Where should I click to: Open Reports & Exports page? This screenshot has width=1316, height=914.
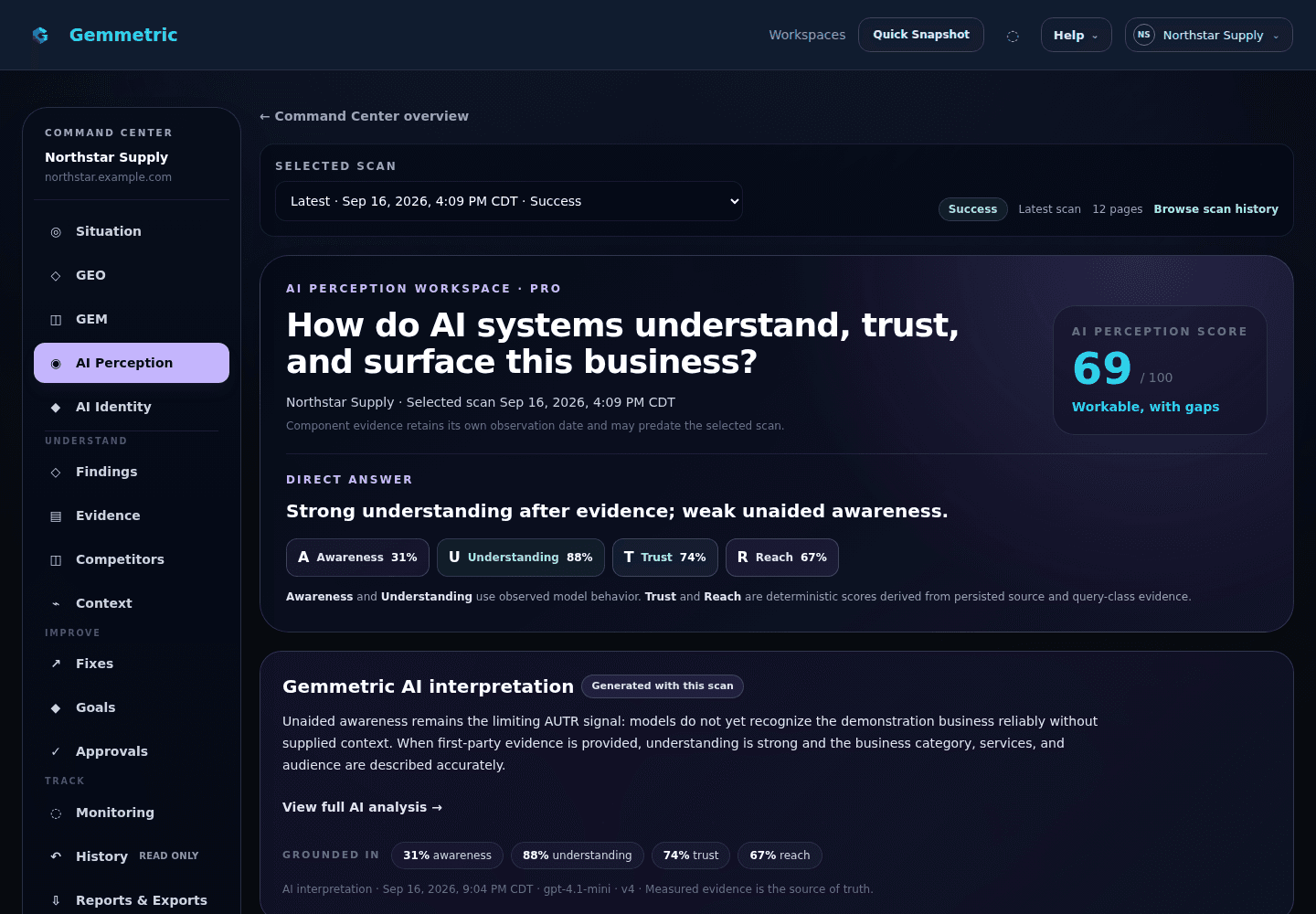click(132, 900)
